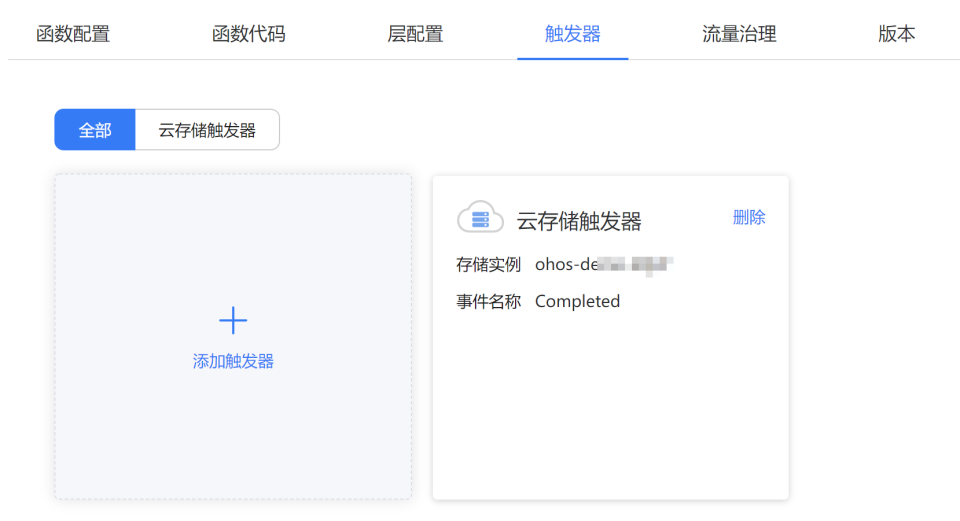Click the plus icon to add trigger
This screenshot has height=521, width=960.
click(x=233, y=320)
